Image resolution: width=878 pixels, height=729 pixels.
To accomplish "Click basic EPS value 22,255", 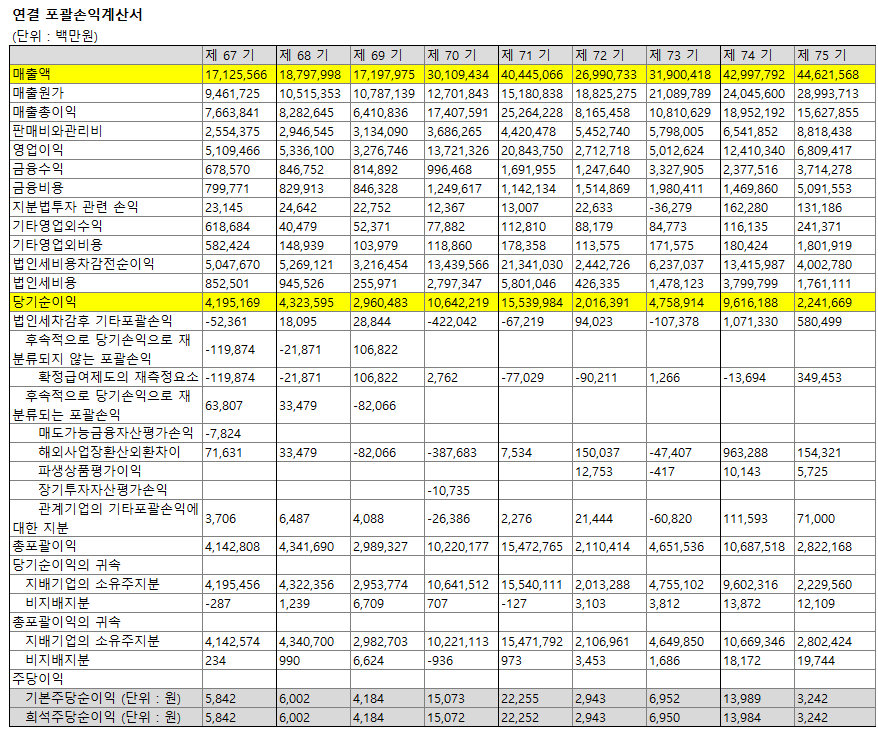I will click(x=520, y=699).
